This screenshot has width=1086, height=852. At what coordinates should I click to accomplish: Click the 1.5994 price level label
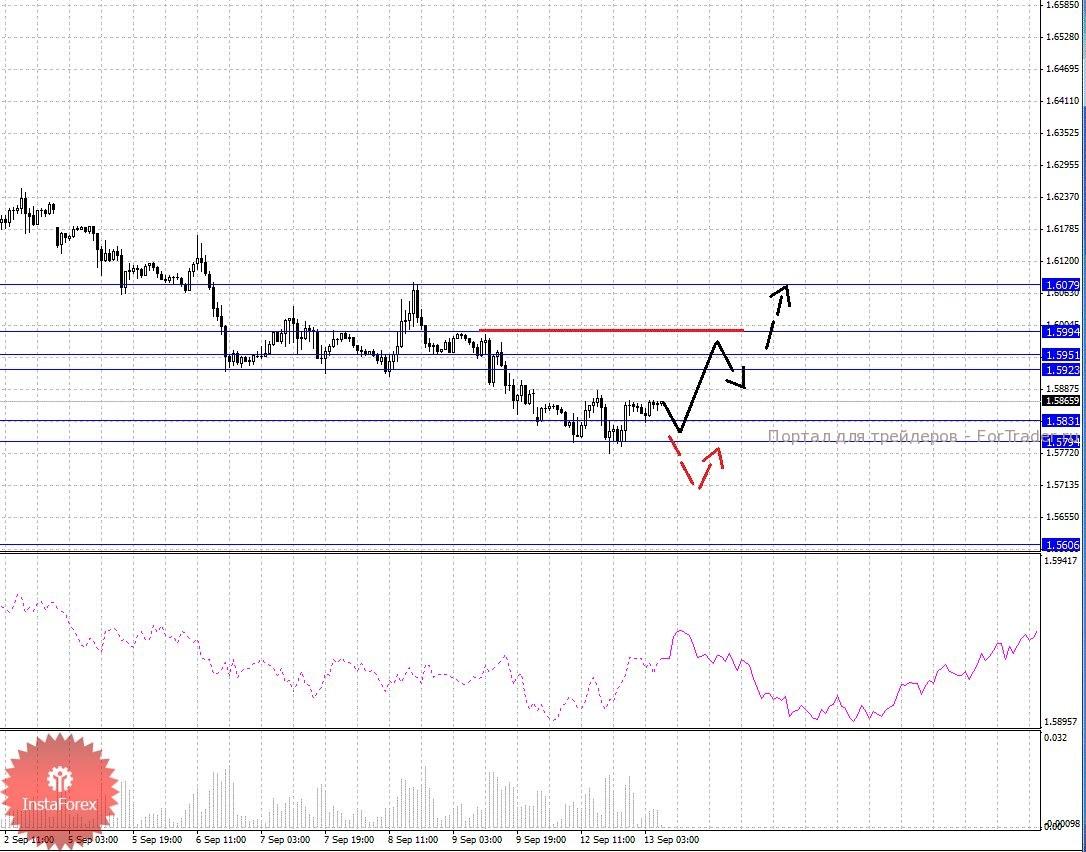click(x=1061, y=331)
